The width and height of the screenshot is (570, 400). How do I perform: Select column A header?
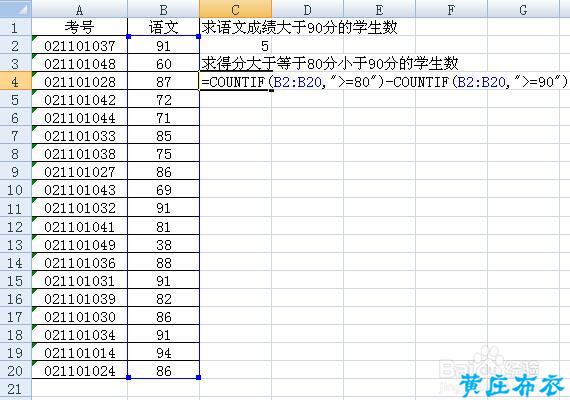pyautogui.click(x=80, y=9)
